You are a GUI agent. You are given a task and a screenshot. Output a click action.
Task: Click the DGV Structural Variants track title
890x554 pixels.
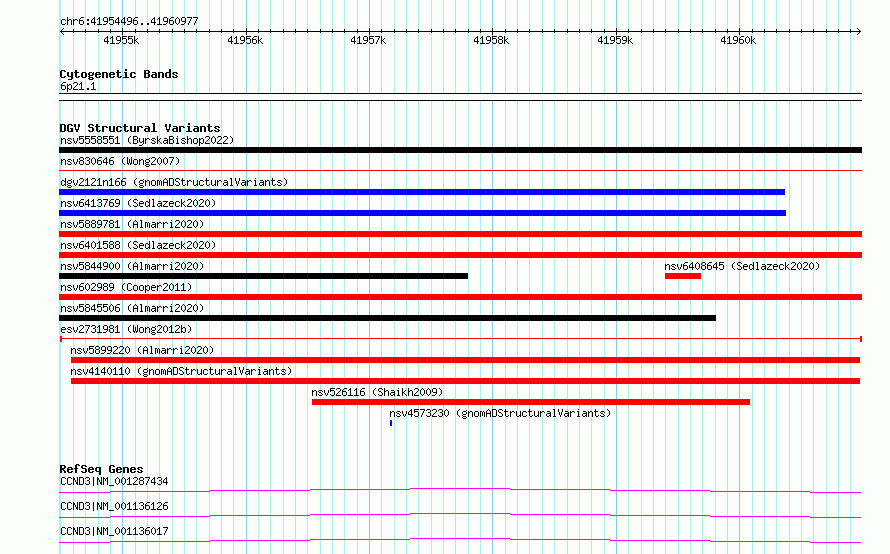pos(140,128)
